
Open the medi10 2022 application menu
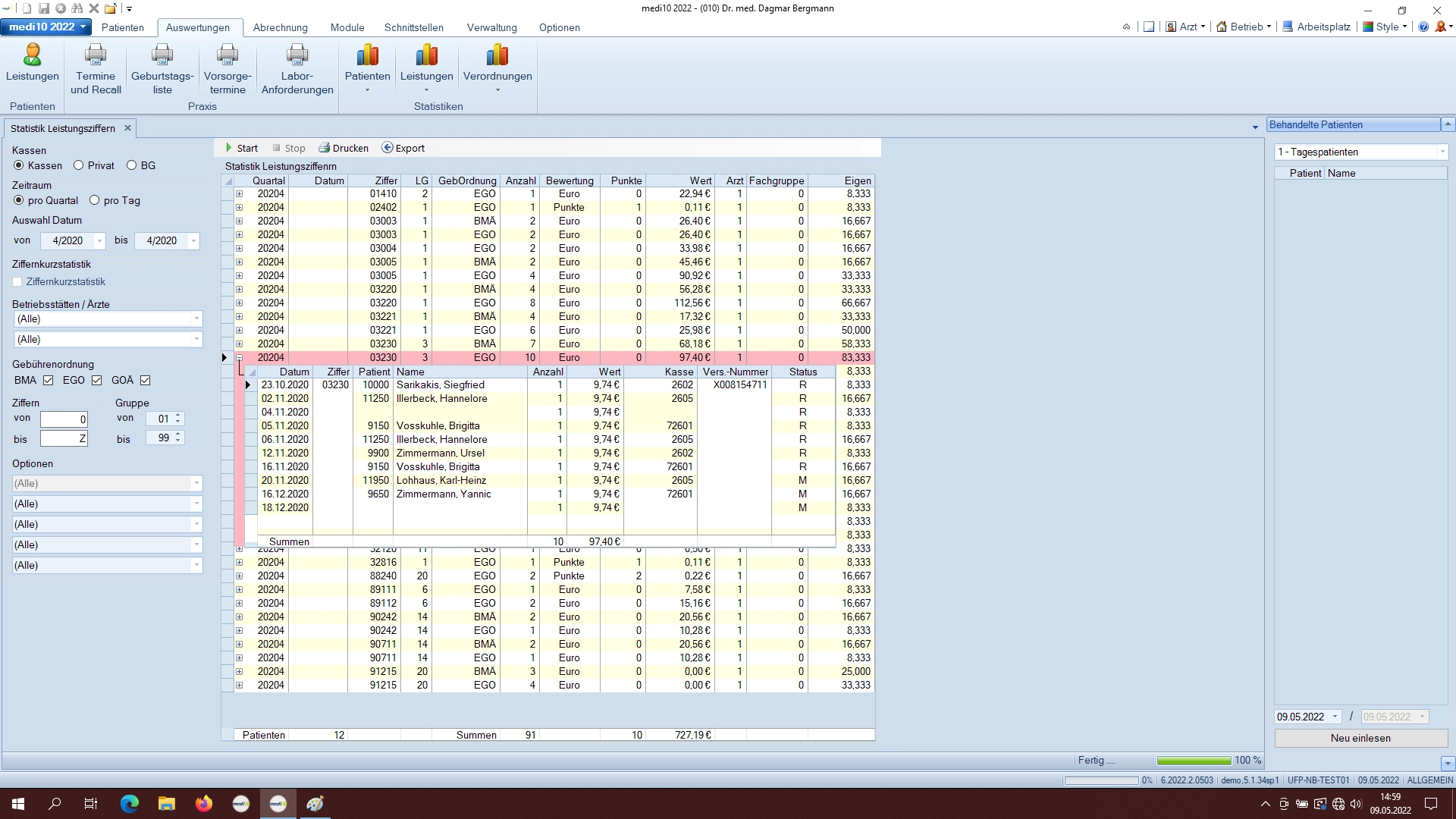point(46,27)
